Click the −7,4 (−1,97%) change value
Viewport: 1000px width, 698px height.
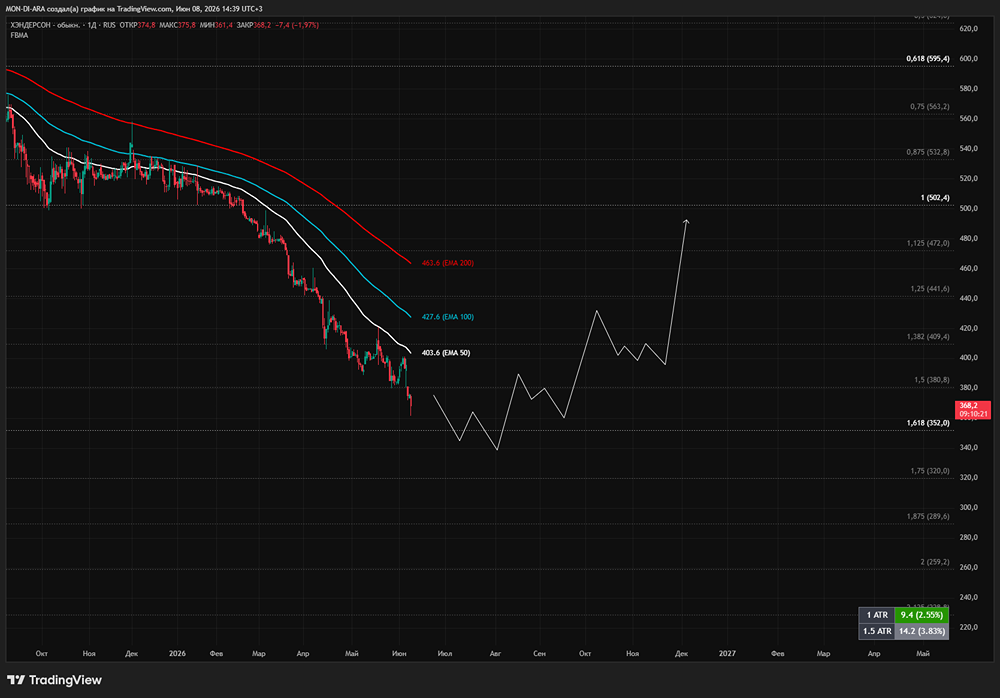(x=297, y=25)
